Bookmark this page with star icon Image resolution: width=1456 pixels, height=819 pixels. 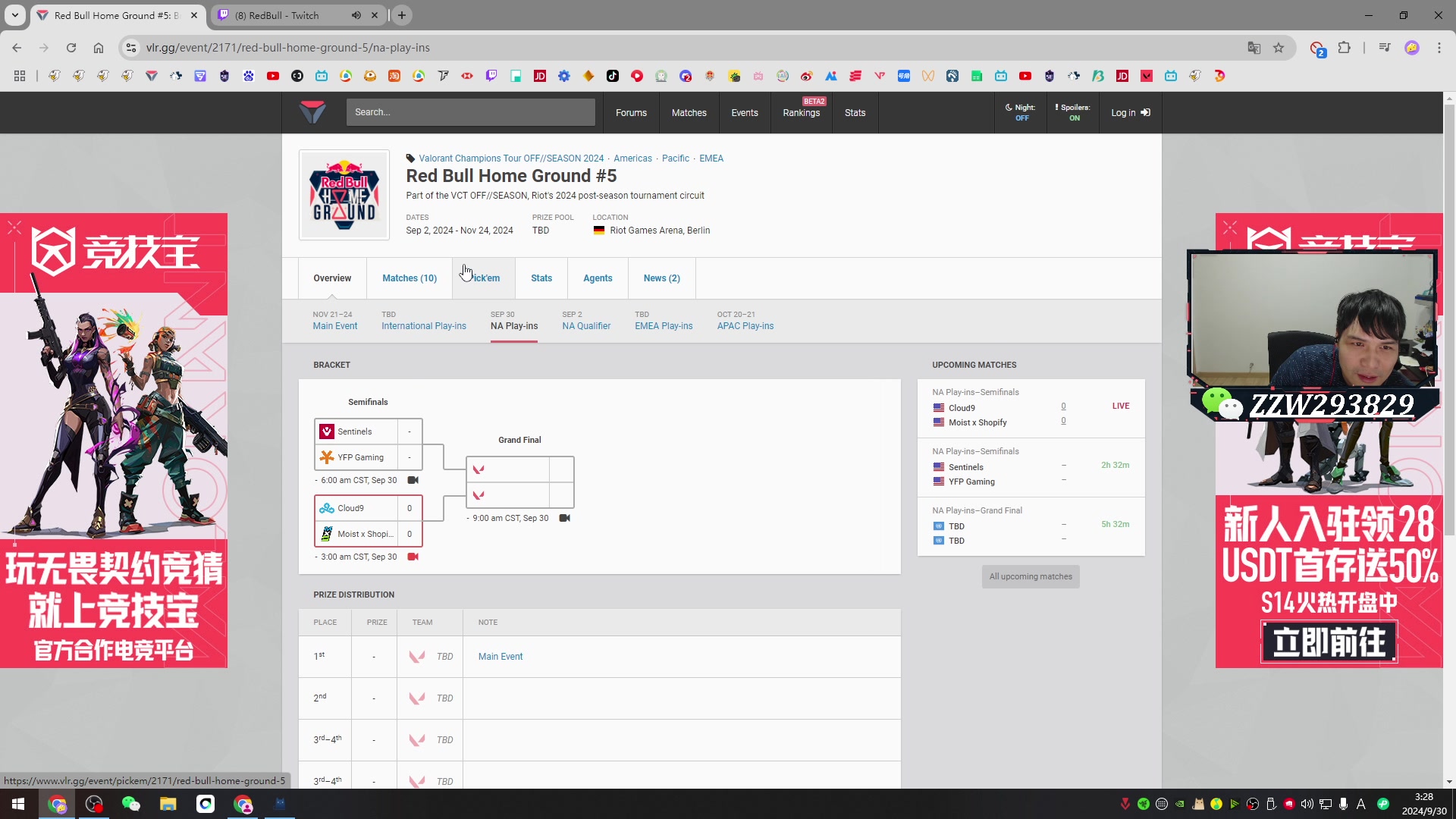click(1279, 48)
